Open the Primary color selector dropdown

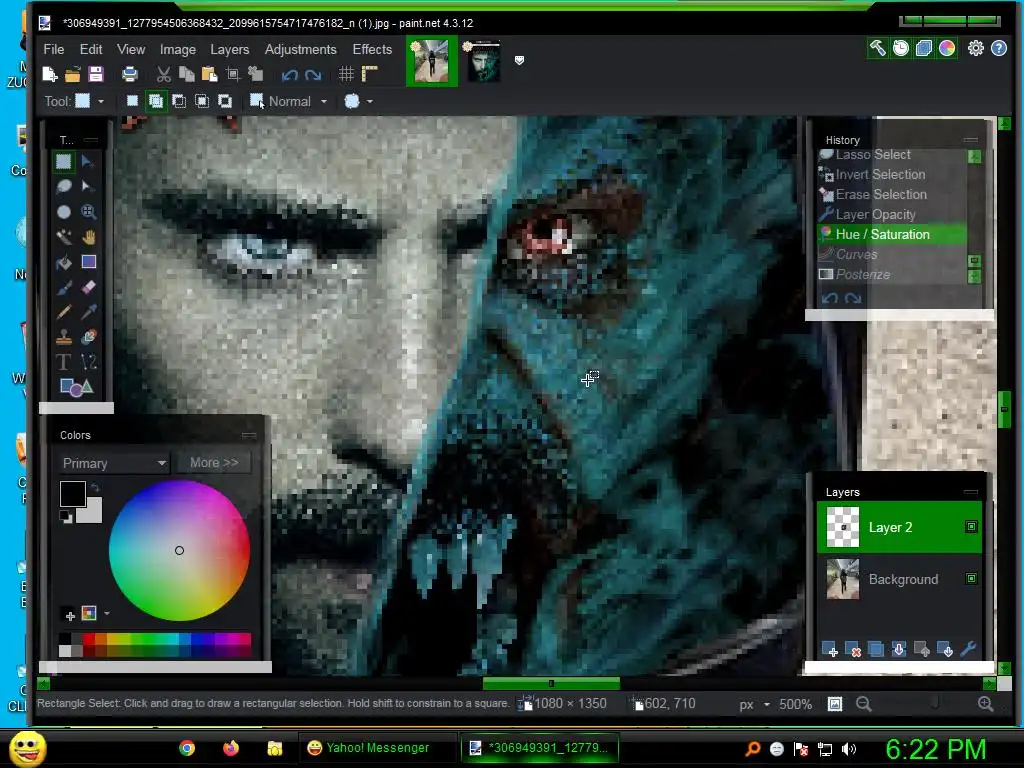tap(114, 463)
